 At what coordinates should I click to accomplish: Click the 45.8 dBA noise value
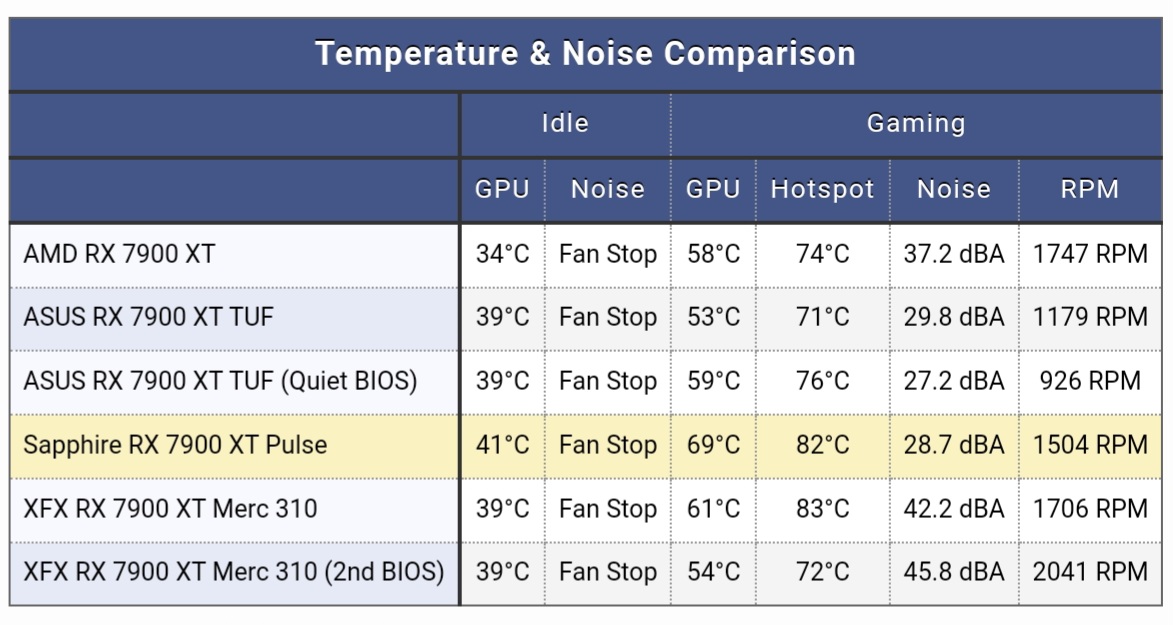tap(953, 572)
